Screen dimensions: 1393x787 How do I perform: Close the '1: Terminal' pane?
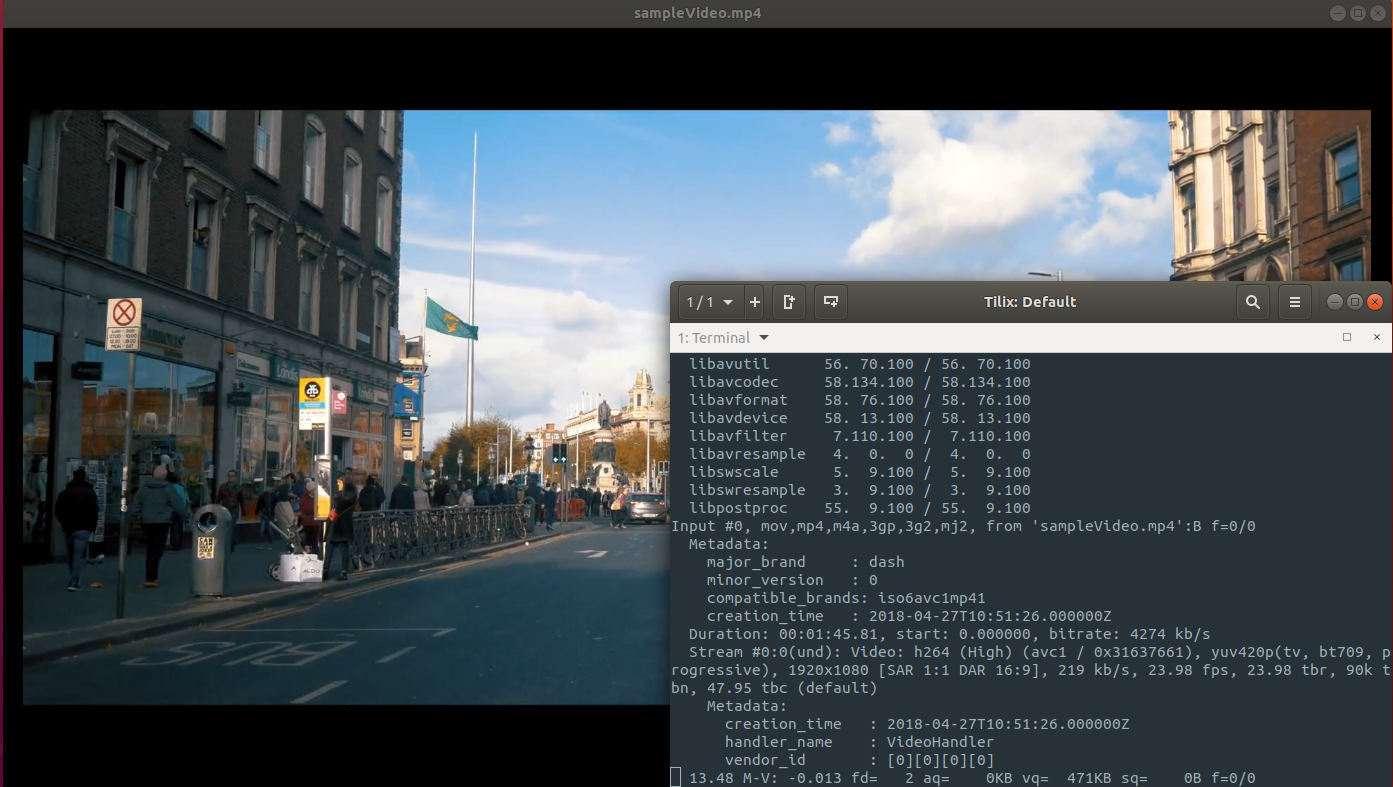(1376, 338)
